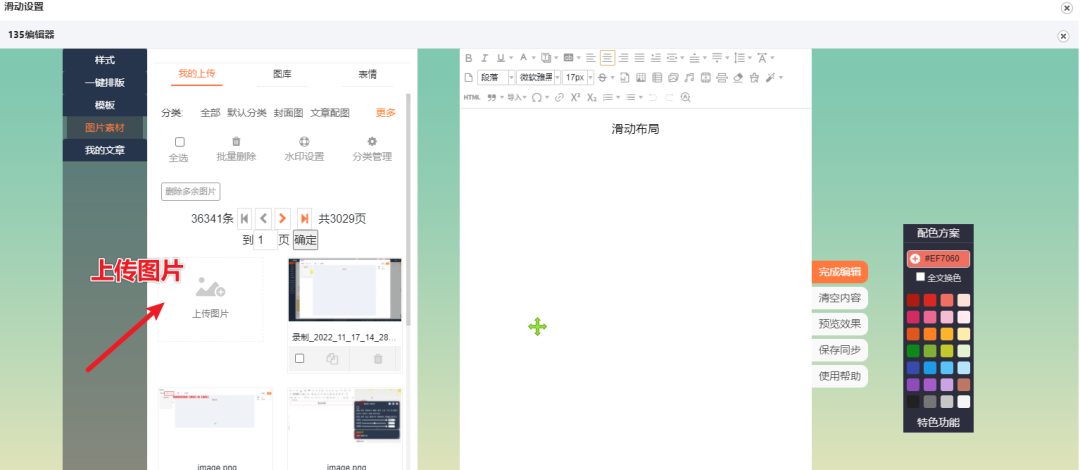This screenshot has width=1080, height=470.
Task: Switch to the 我的上传 tab
Action: point(196,74)
